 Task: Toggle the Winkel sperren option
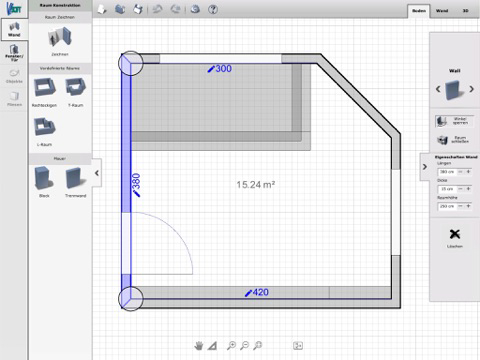455,121
